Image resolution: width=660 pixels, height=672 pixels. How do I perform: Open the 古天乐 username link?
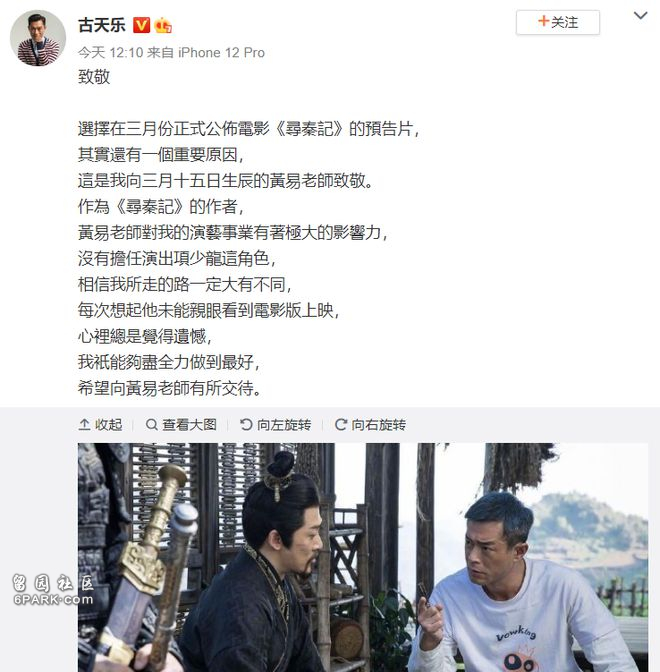pos(102,25)
